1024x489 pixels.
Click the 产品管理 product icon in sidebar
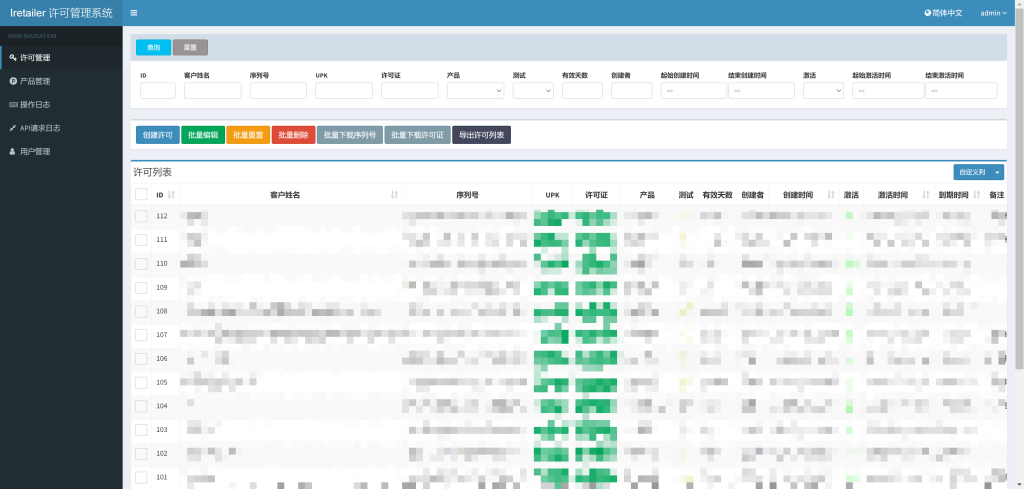[x=12, y=81]
